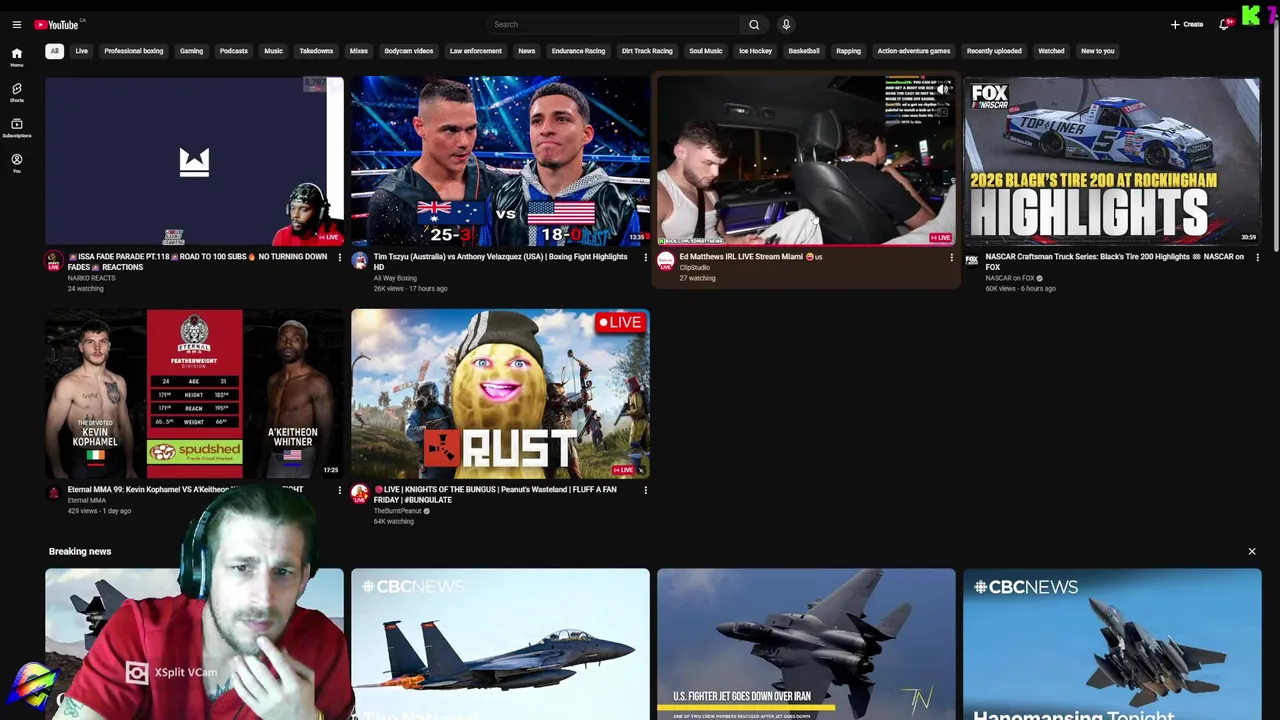1280x720 pixels.
Task: Open the notifications bell
Action: pyautogui.click(x=1224, y=24)
